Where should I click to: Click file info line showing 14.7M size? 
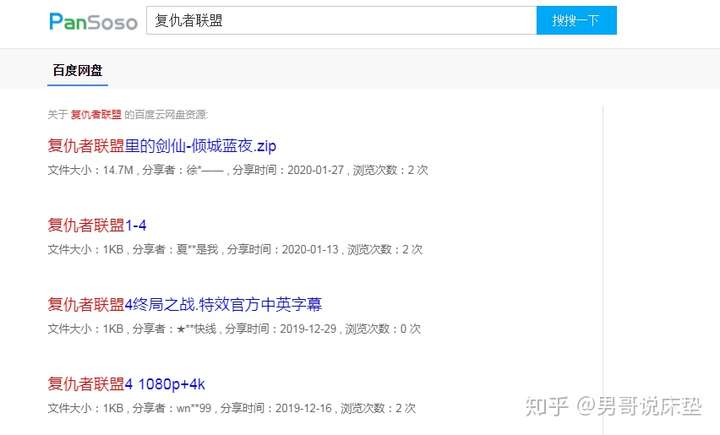pyautogui.click(x=238, y=170)
